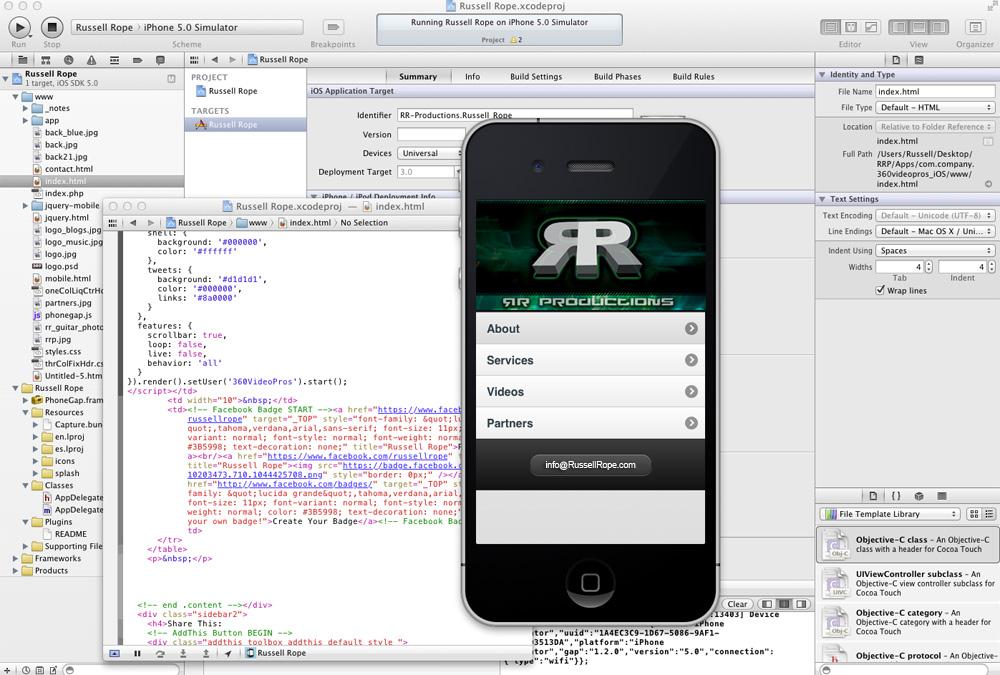Open related files menu in main jump bar
1000x675 pixels.
point(194,59)
